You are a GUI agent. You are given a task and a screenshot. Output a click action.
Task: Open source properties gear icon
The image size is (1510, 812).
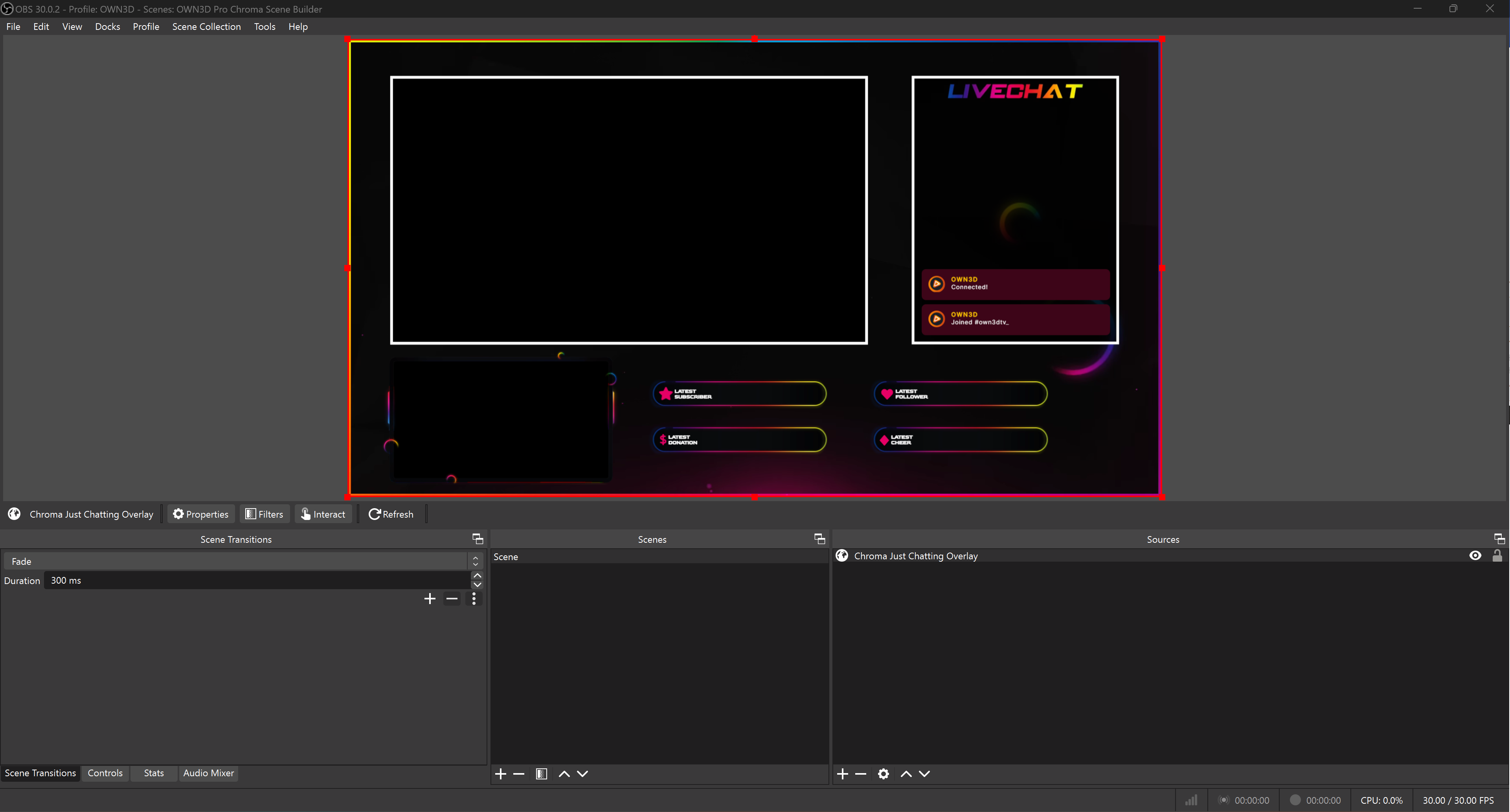point(884,774)
